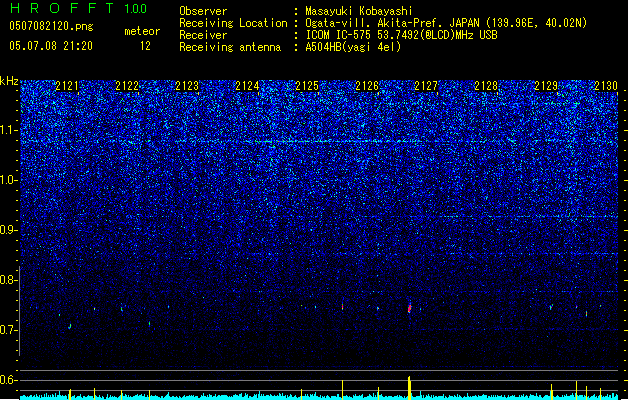Screen dimensions: 629x400
Task: Click the 2122 time marker
Action: (127, 86)
